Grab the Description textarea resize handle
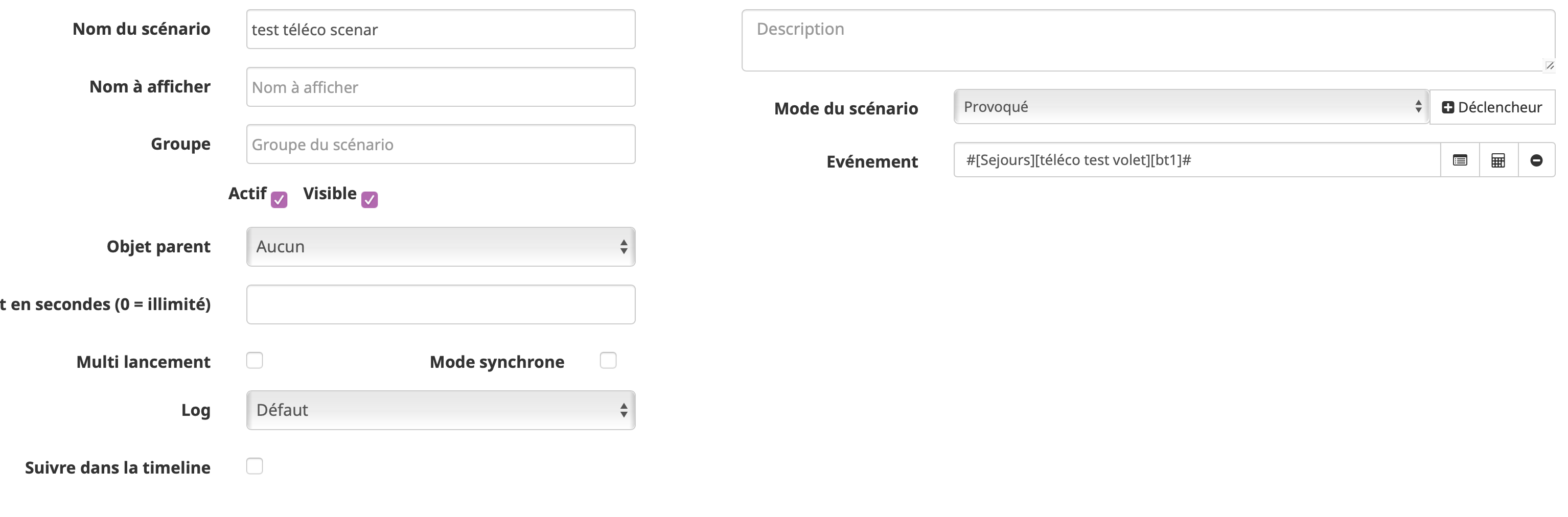Screen dimensions: 1568x517 tap(1550, 65)
